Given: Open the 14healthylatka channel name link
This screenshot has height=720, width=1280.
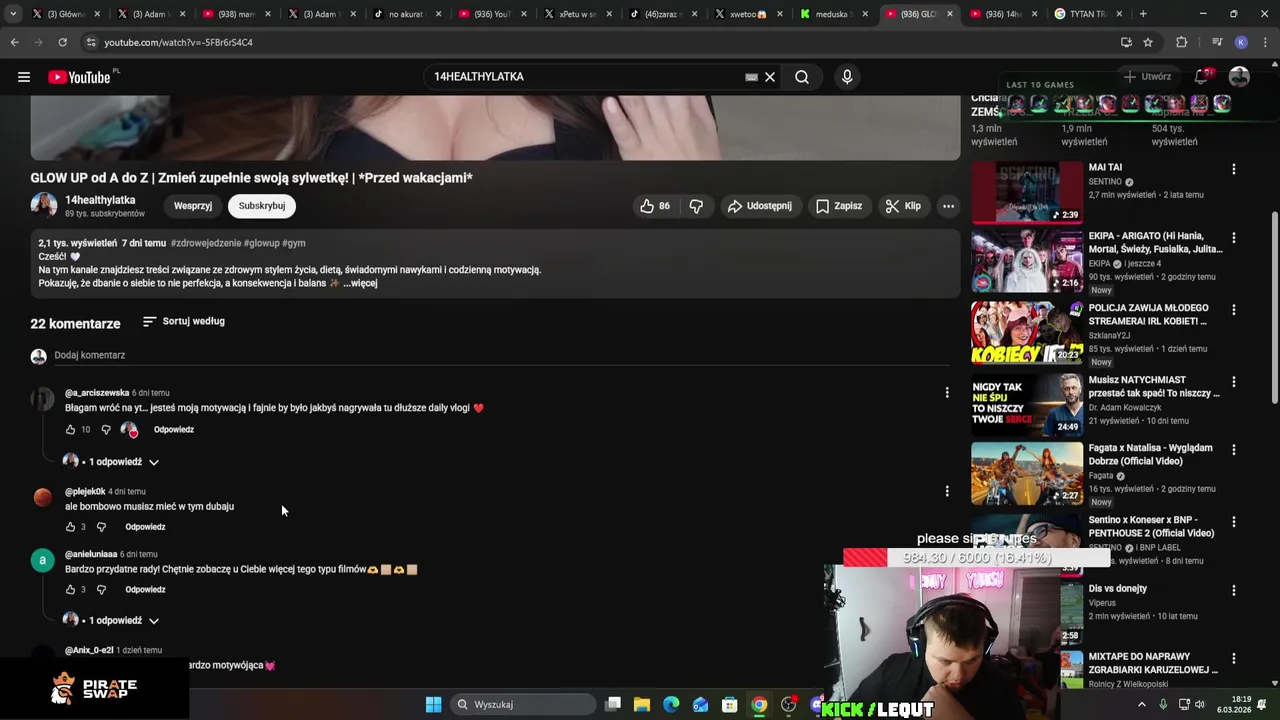Looking at the screenshot, I should pyautogui.click(x=100, y=200).
